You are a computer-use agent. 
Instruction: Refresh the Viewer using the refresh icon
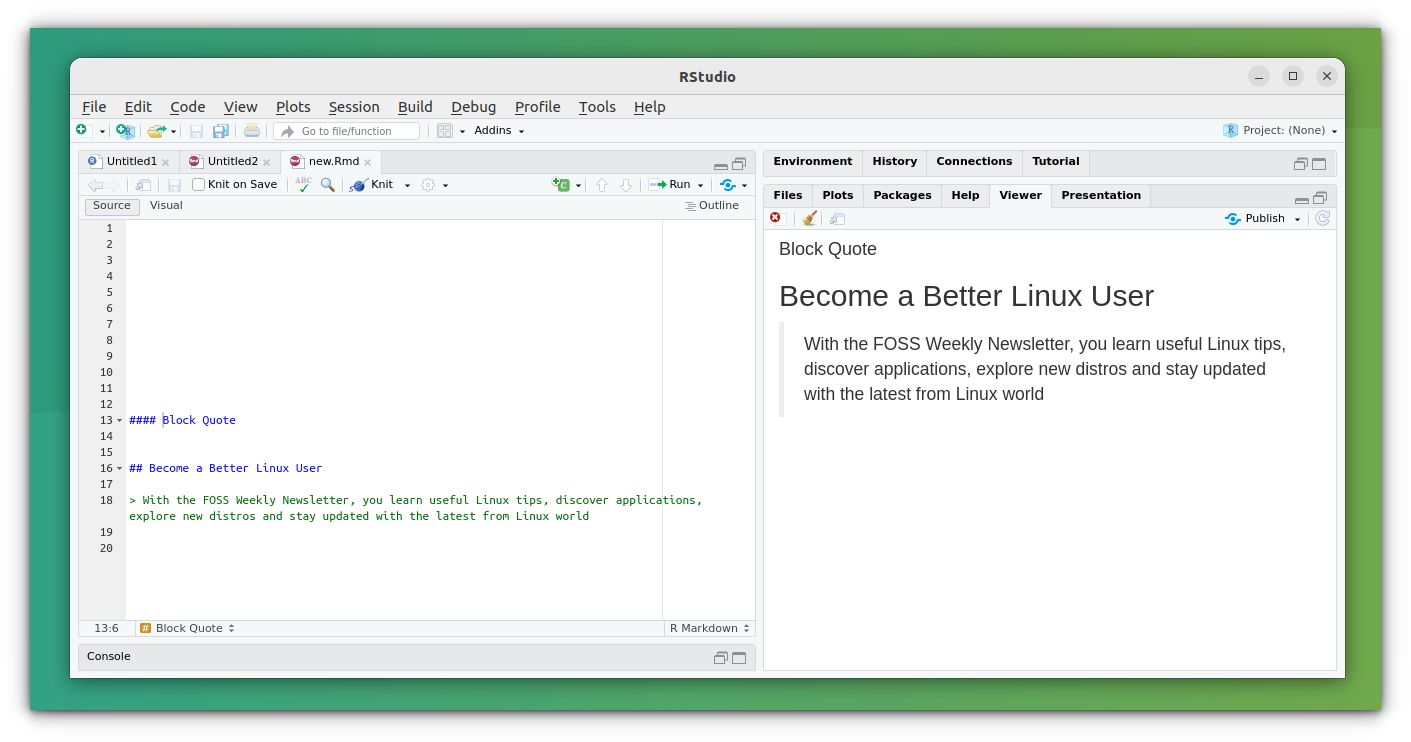(x=1322, y=218)
